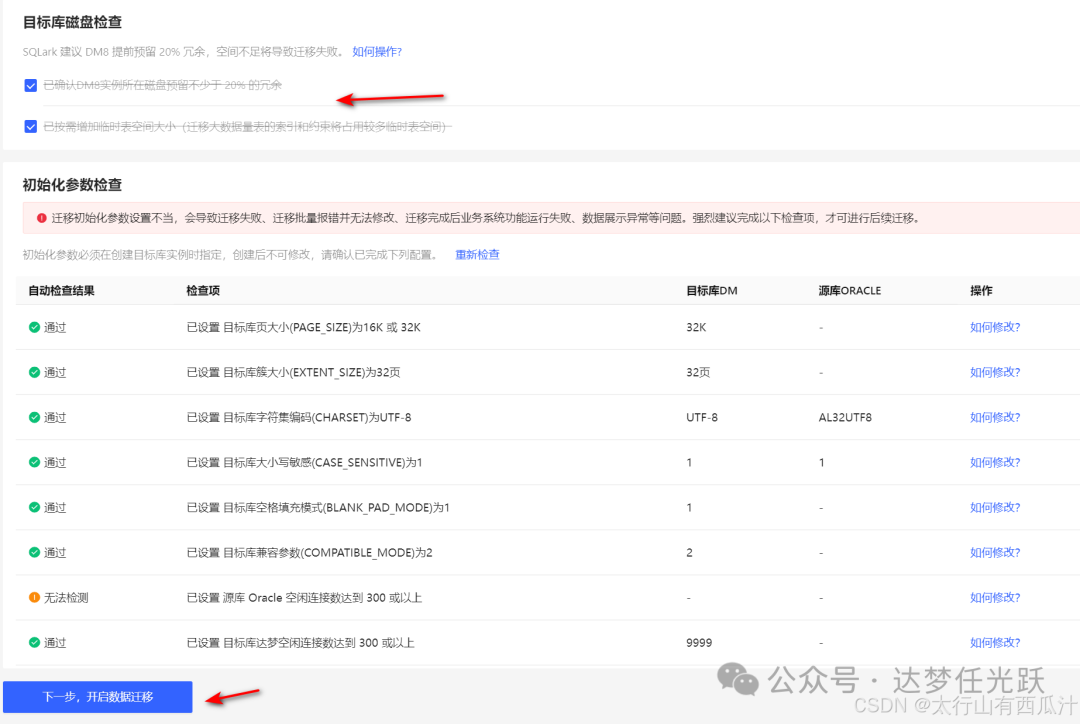Click the value 2 in the COMPATIBLE_MODE row
Viewport: 1080px width, 724px height.
pos(689,552)
